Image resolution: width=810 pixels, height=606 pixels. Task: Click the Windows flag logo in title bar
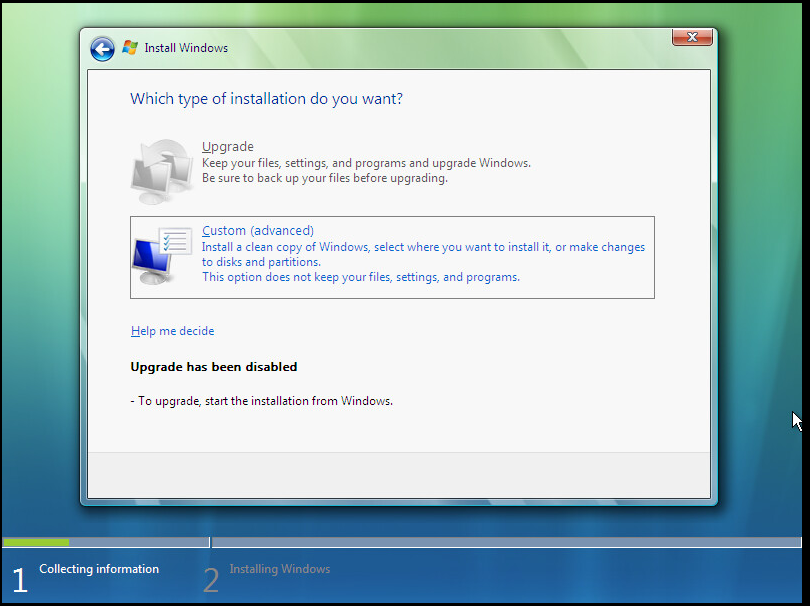(130, 48)
